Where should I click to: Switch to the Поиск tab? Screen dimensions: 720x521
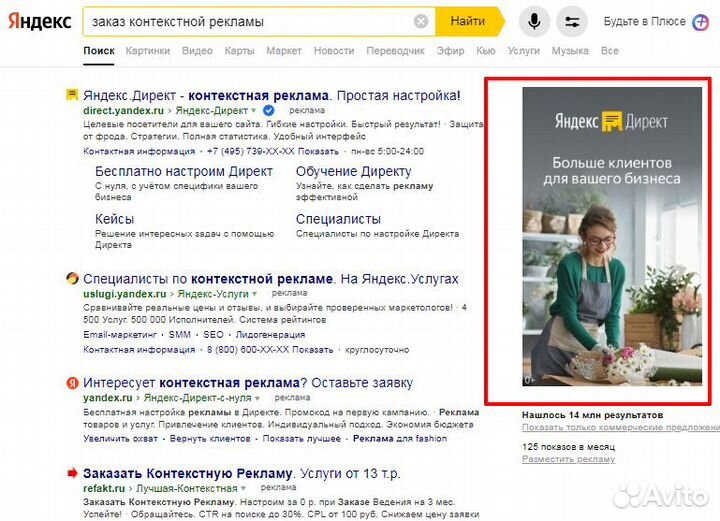pos(99,50)
